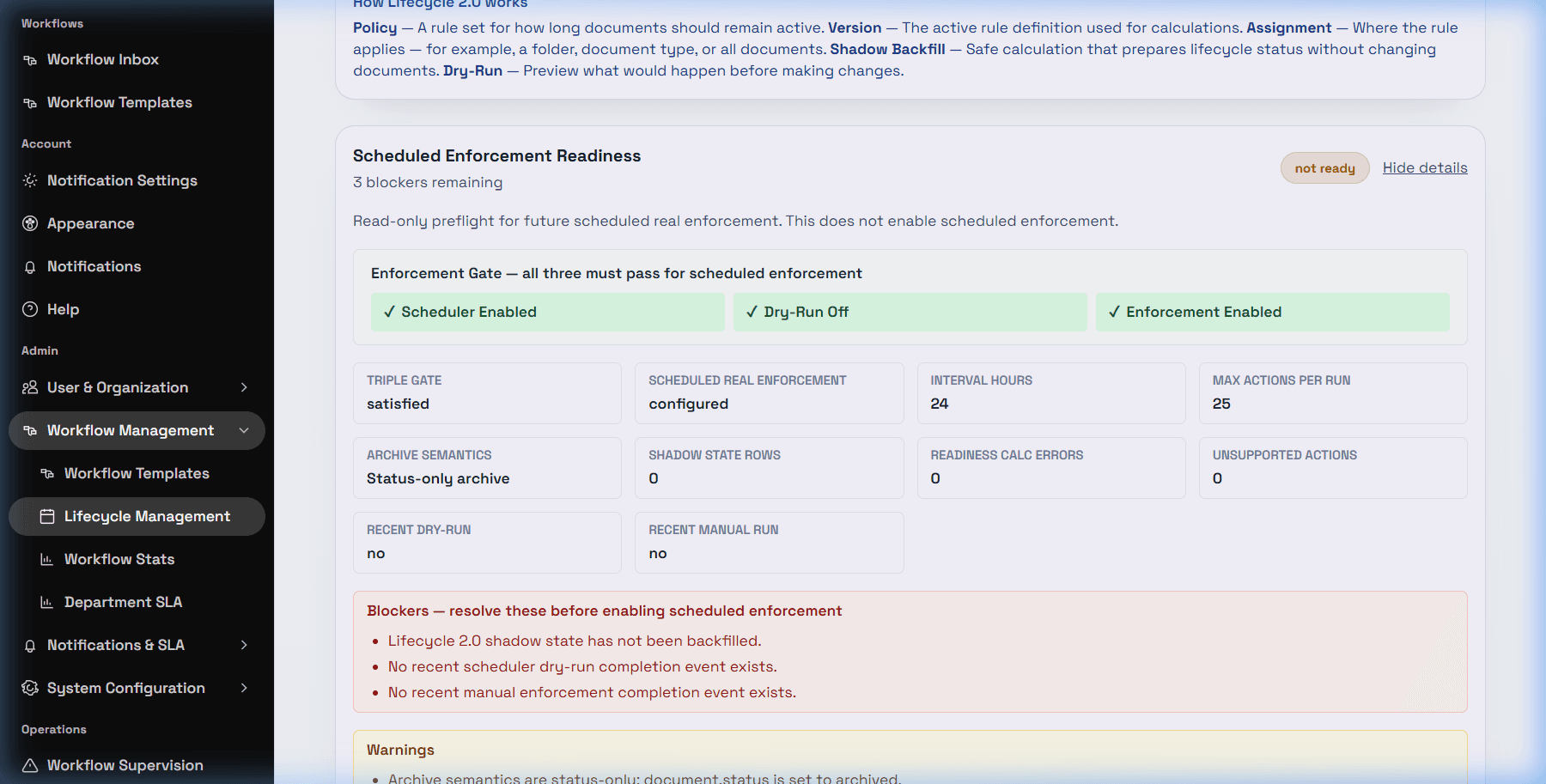
Task: Click the User & Organization people icon
Action: pyautogui.click(x=30, y=387)
